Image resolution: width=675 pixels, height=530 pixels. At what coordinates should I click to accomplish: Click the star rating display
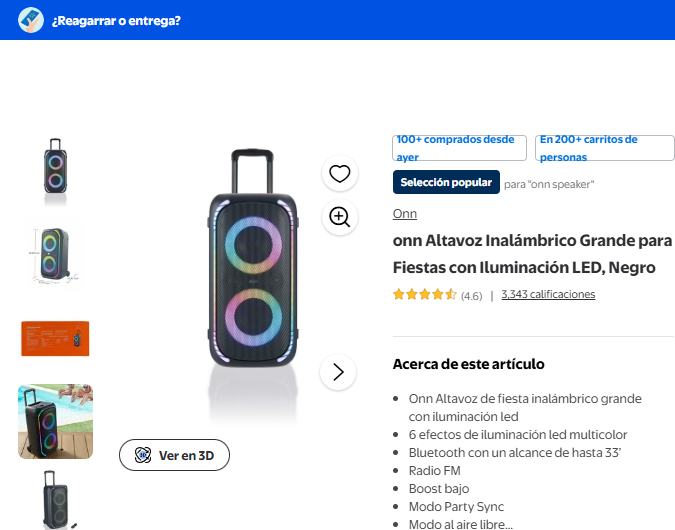tap(425, 294)
